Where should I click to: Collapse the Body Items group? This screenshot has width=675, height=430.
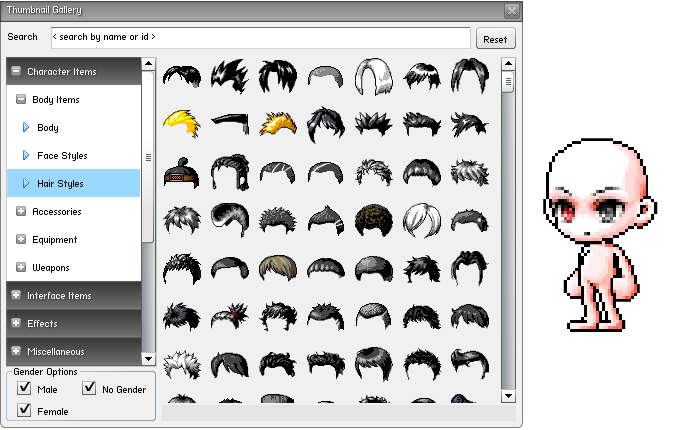click(21, 99)
